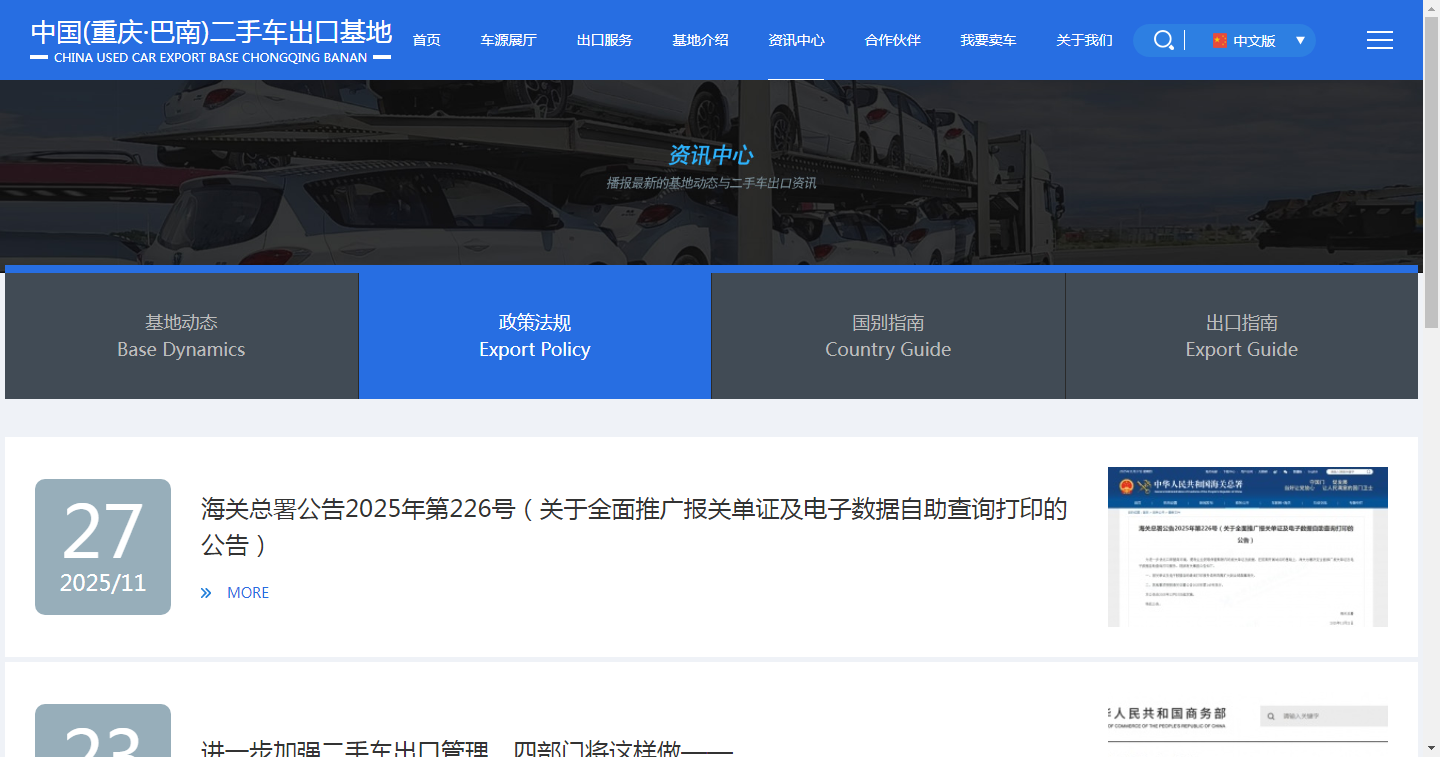Click the vertical page scrollbar
This screenshot has height=757, width=1440.
[1431, 200]
